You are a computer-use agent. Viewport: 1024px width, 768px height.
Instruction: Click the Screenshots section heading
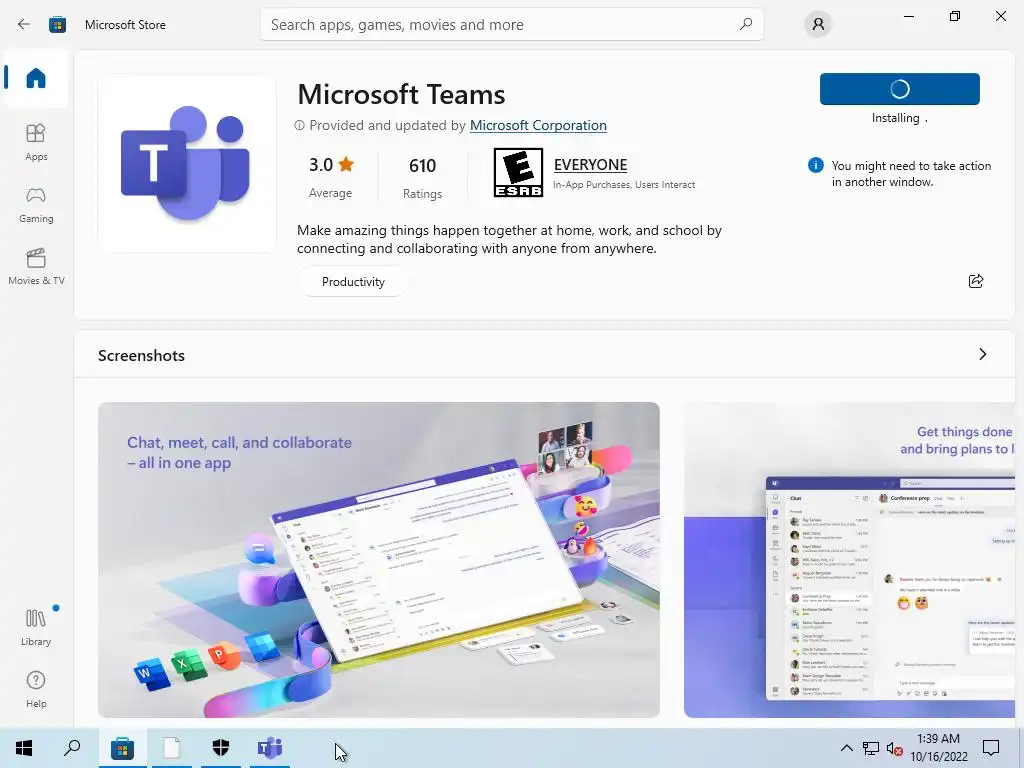pyautogui.click(x=141, y=355)
